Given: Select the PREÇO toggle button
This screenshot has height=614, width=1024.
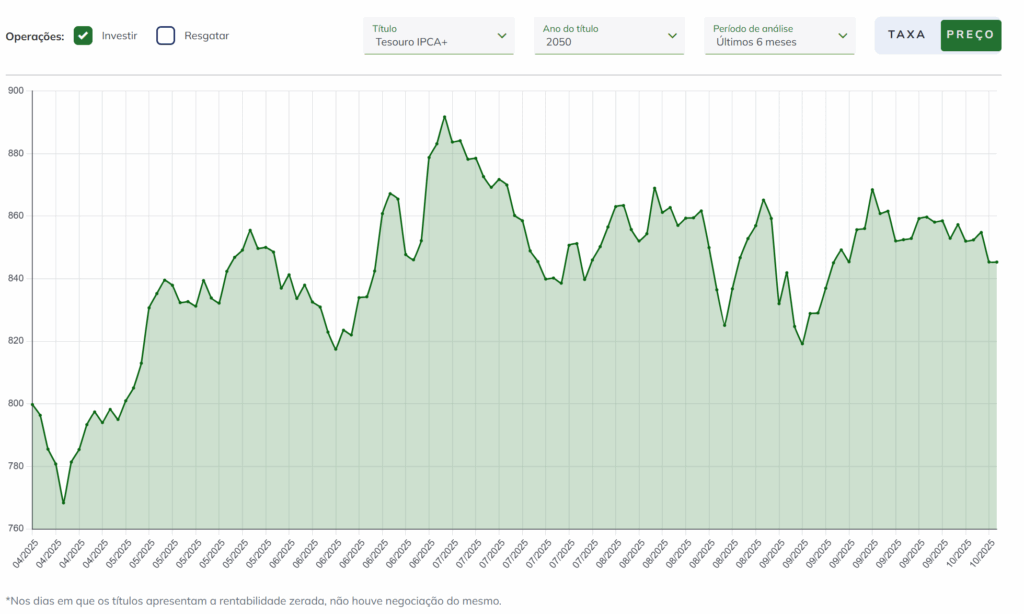Looking at the screenshot, I should pyautogui.click(x=970, y=35).
